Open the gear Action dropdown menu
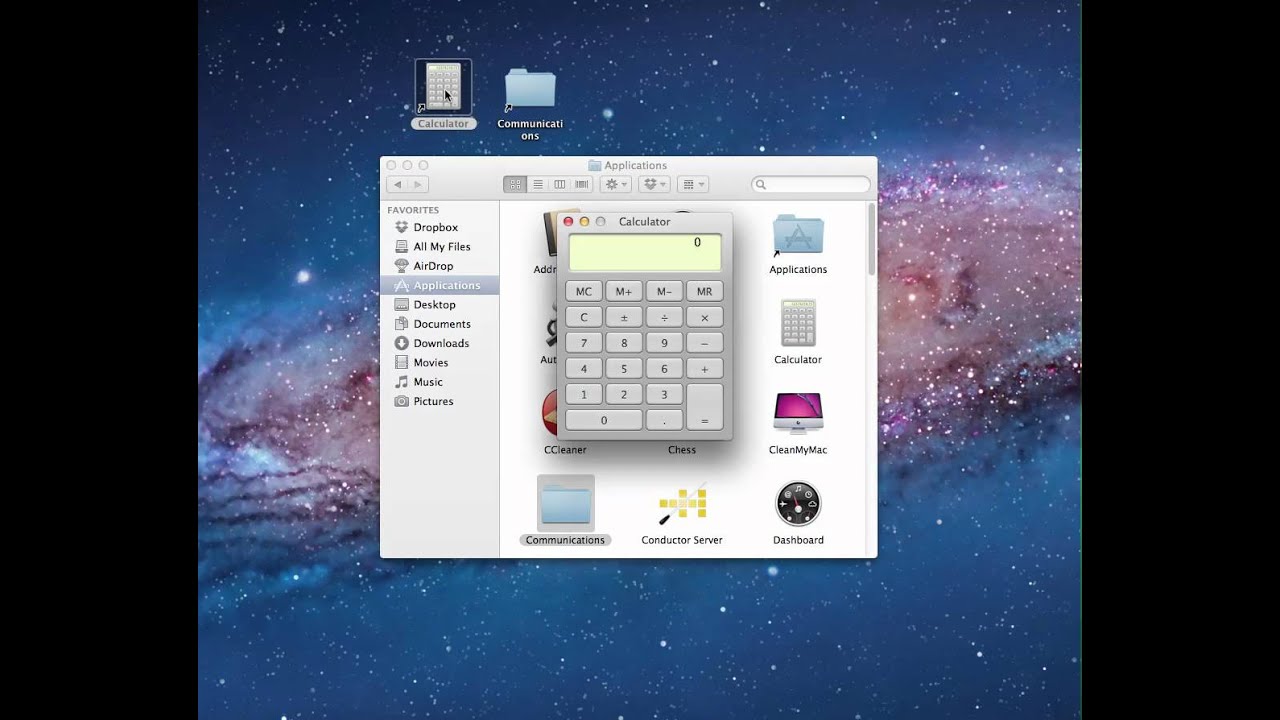Screen dimensions: 1280x720 pos(615,185)
